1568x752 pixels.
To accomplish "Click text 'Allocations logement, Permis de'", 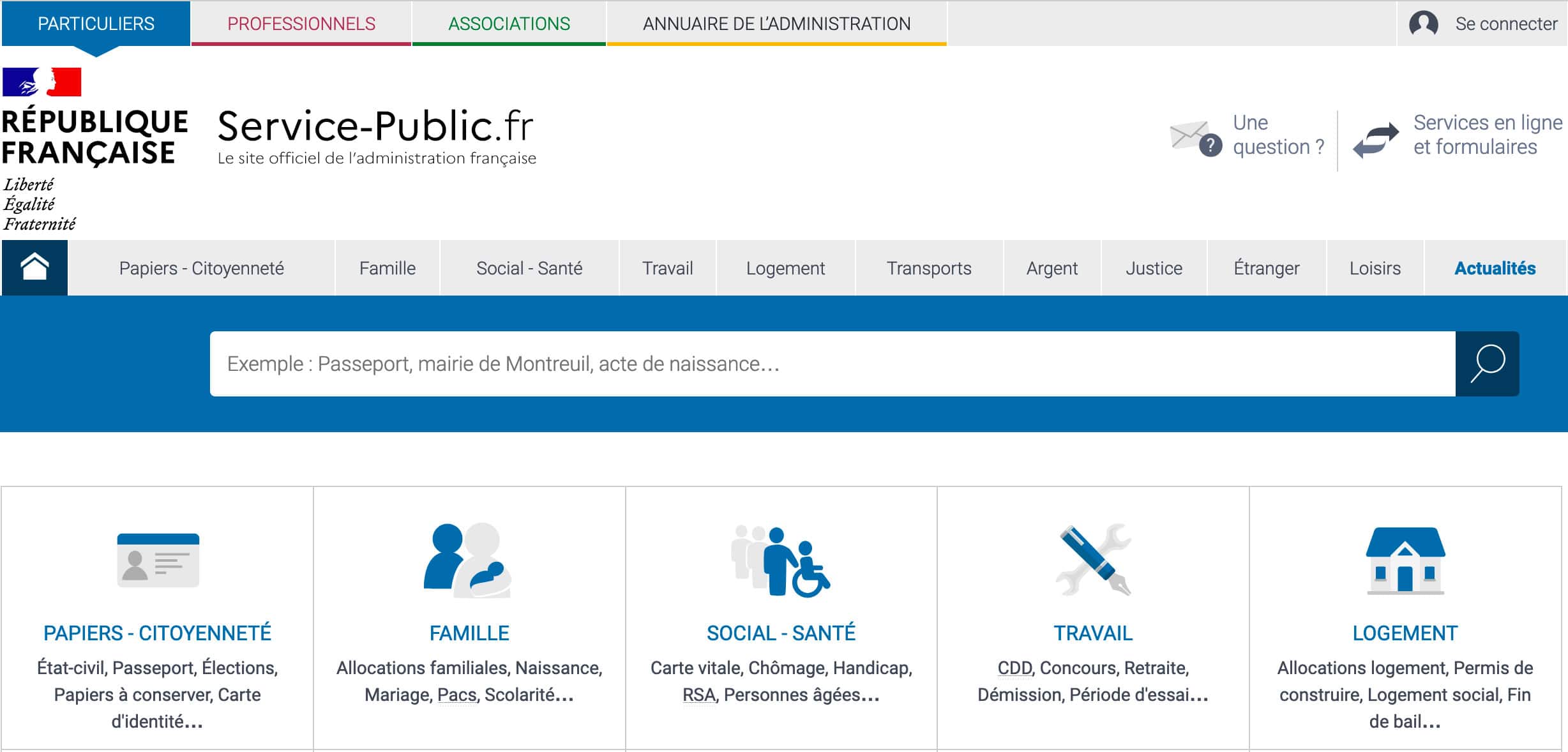I will pos(1405,668).
